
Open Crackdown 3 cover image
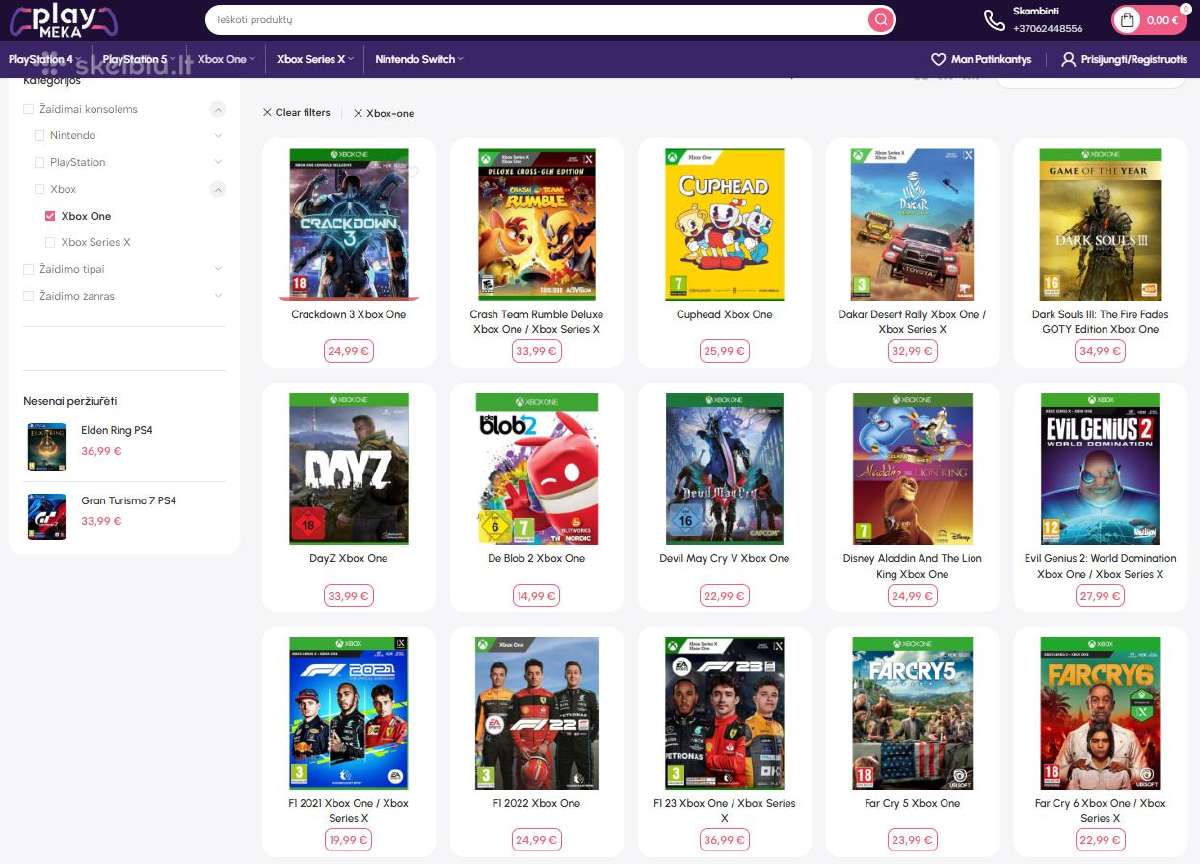coord(348,224)
